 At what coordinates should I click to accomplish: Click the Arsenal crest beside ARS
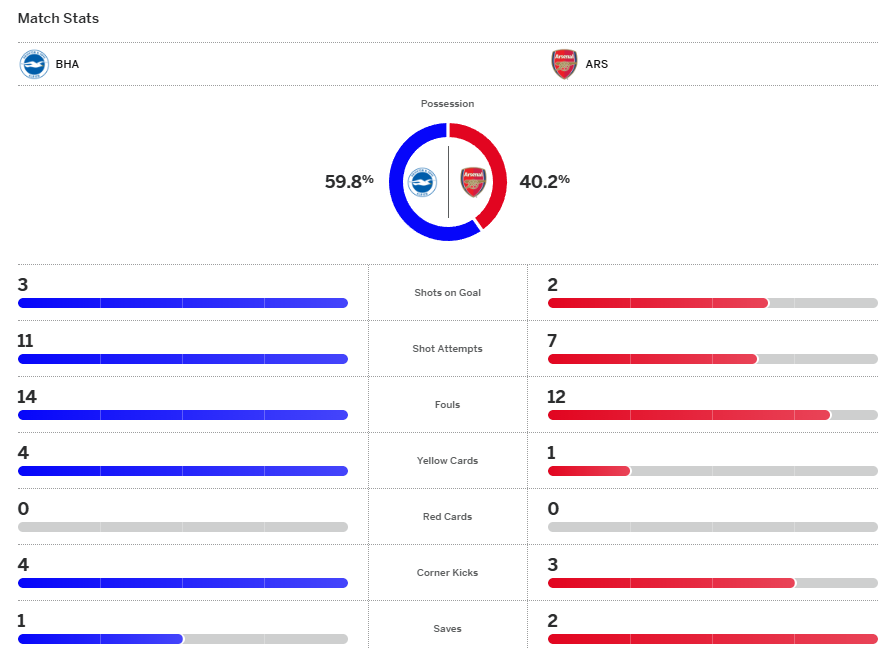click(564, 64)
